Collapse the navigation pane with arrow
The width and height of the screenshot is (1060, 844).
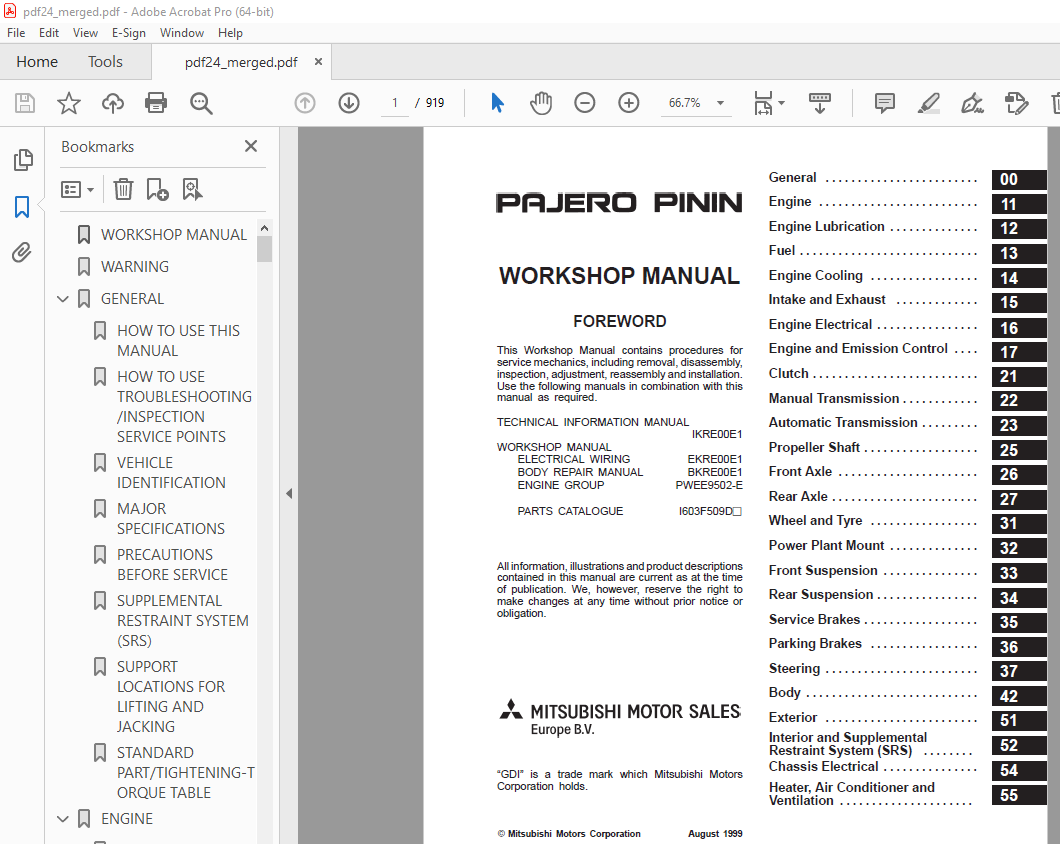[x=289, y=493]
